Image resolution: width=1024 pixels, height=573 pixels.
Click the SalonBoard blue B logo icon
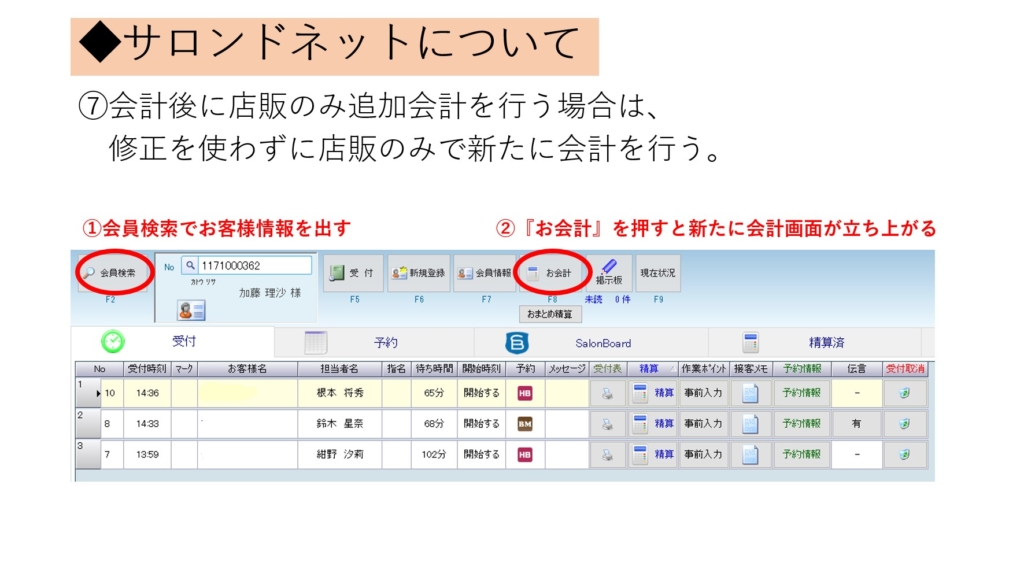517,342
